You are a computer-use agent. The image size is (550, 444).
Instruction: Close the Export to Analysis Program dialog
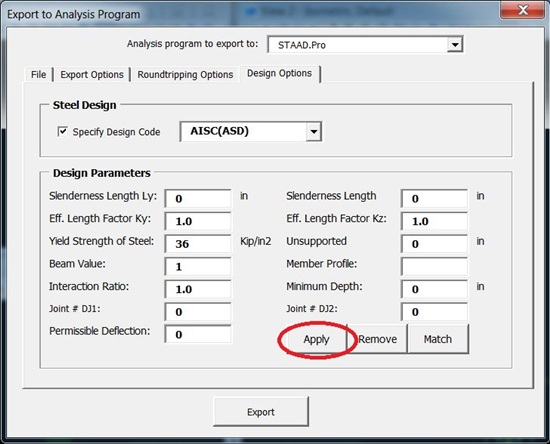pyautogui.click(x=523, y=10)
